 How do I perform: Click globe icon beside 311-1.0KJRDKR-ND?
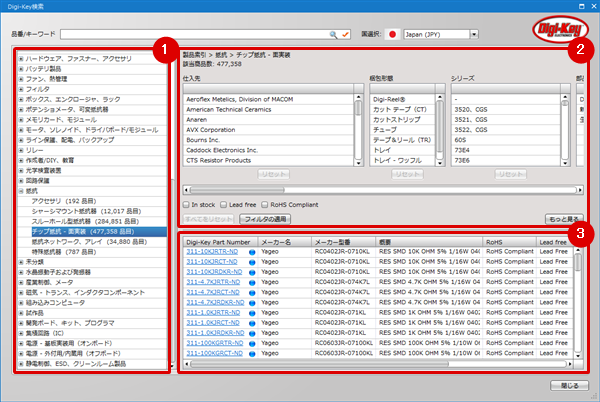tap(252, 333)
